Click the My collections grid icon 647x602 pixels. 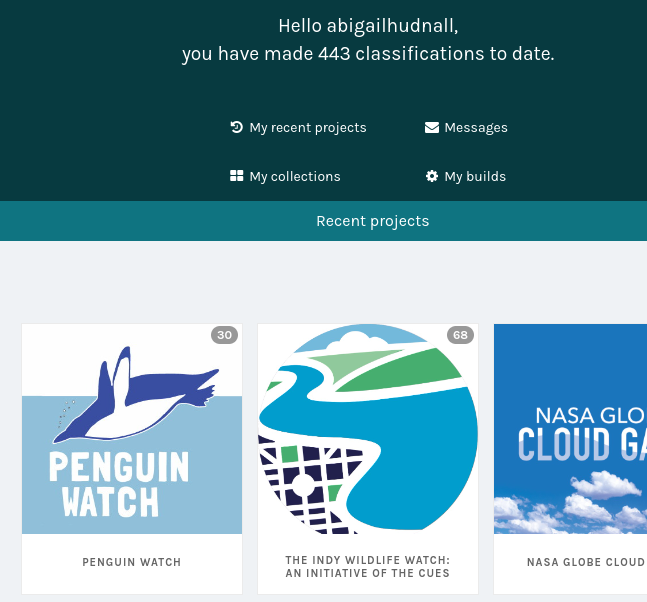point(236,176)
